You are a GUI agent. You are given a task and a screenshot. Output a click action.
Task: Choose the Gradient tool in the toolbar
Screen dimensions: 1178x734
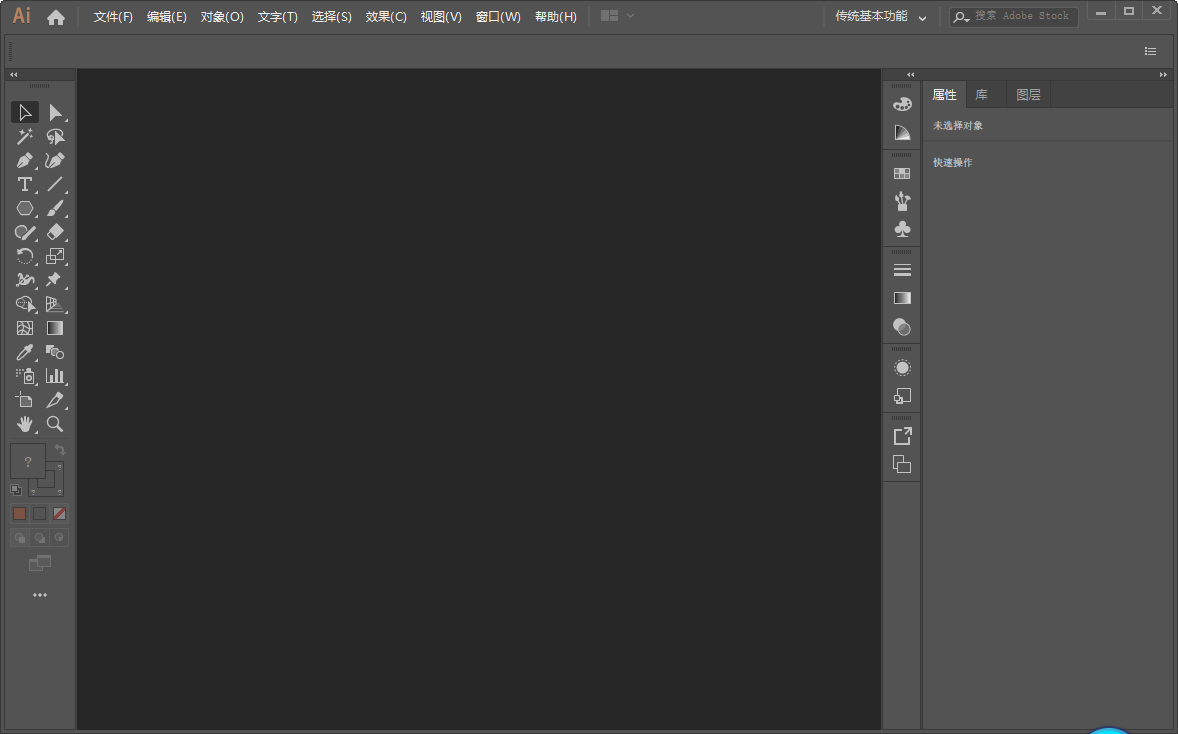(55, 328)
